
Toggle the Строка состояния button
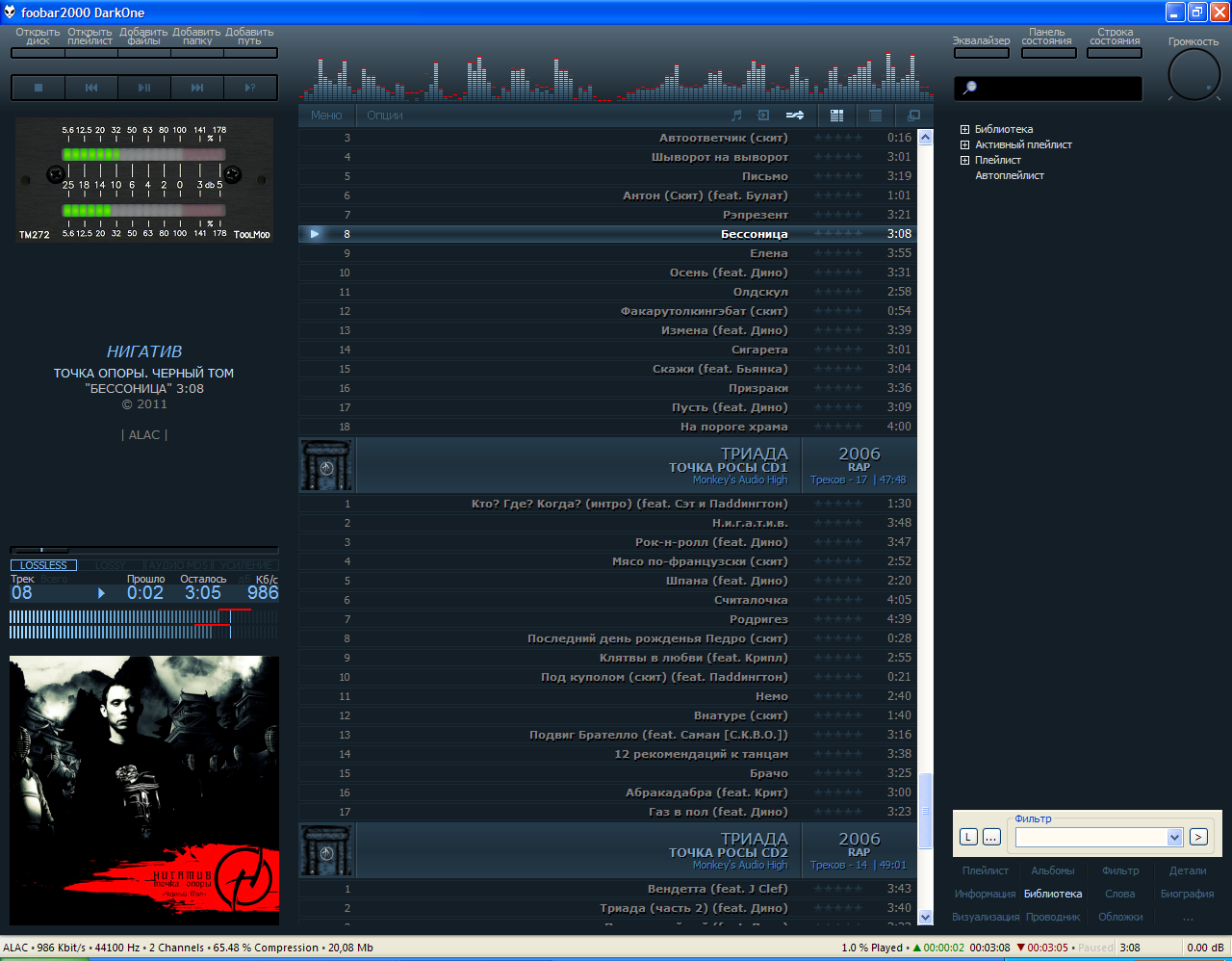(1115, 53)
